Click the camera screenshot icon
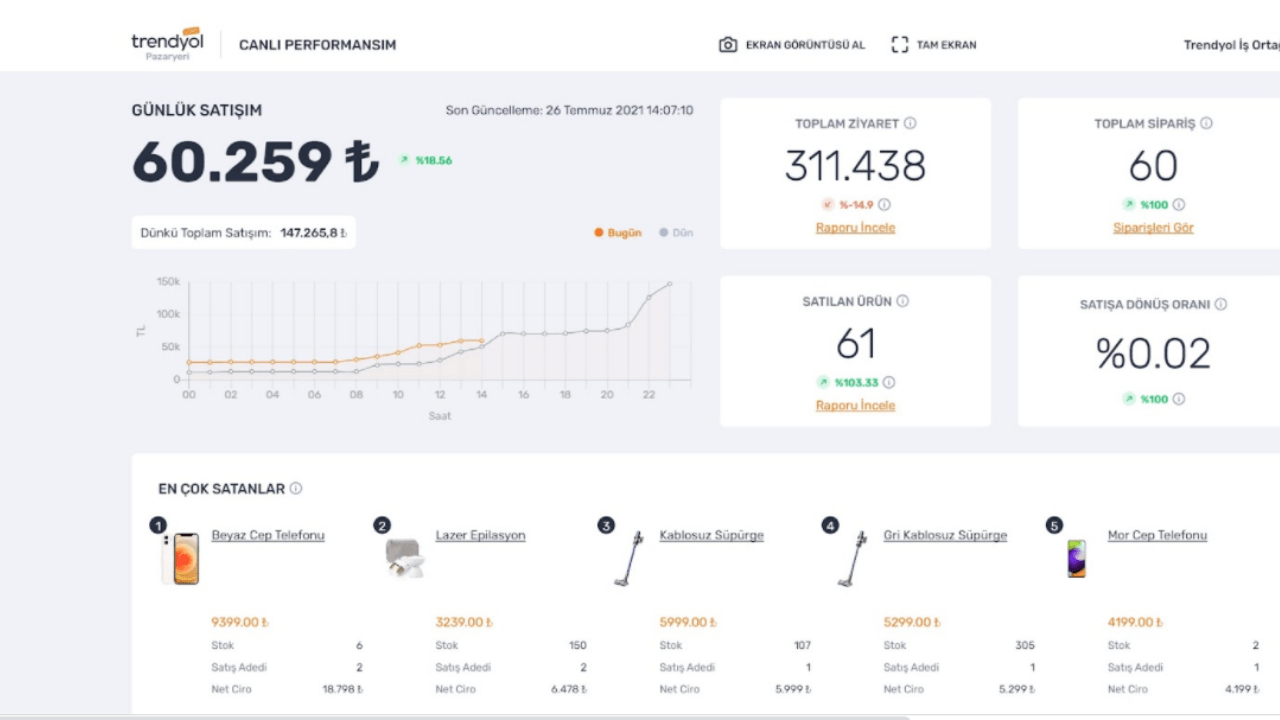 [x=728, y=45]
